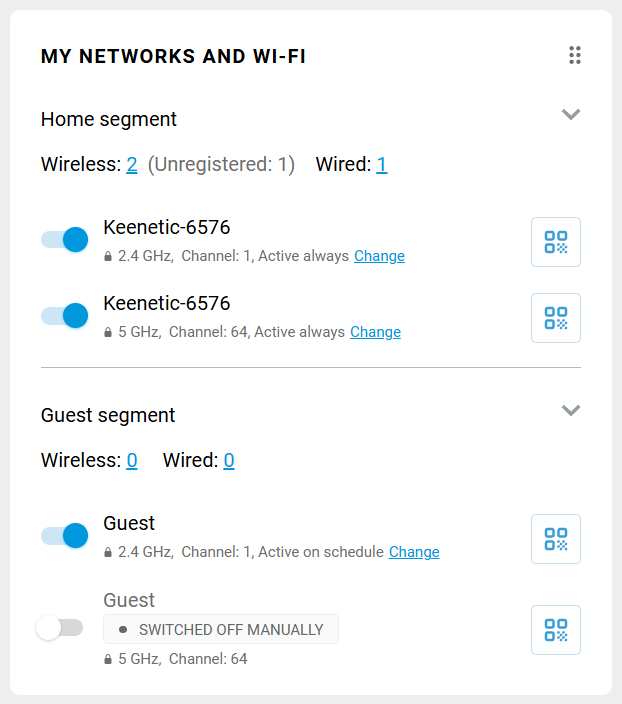
Task: Show QR code for Guest 2.4 GHz network
Action: pos(555,539)
